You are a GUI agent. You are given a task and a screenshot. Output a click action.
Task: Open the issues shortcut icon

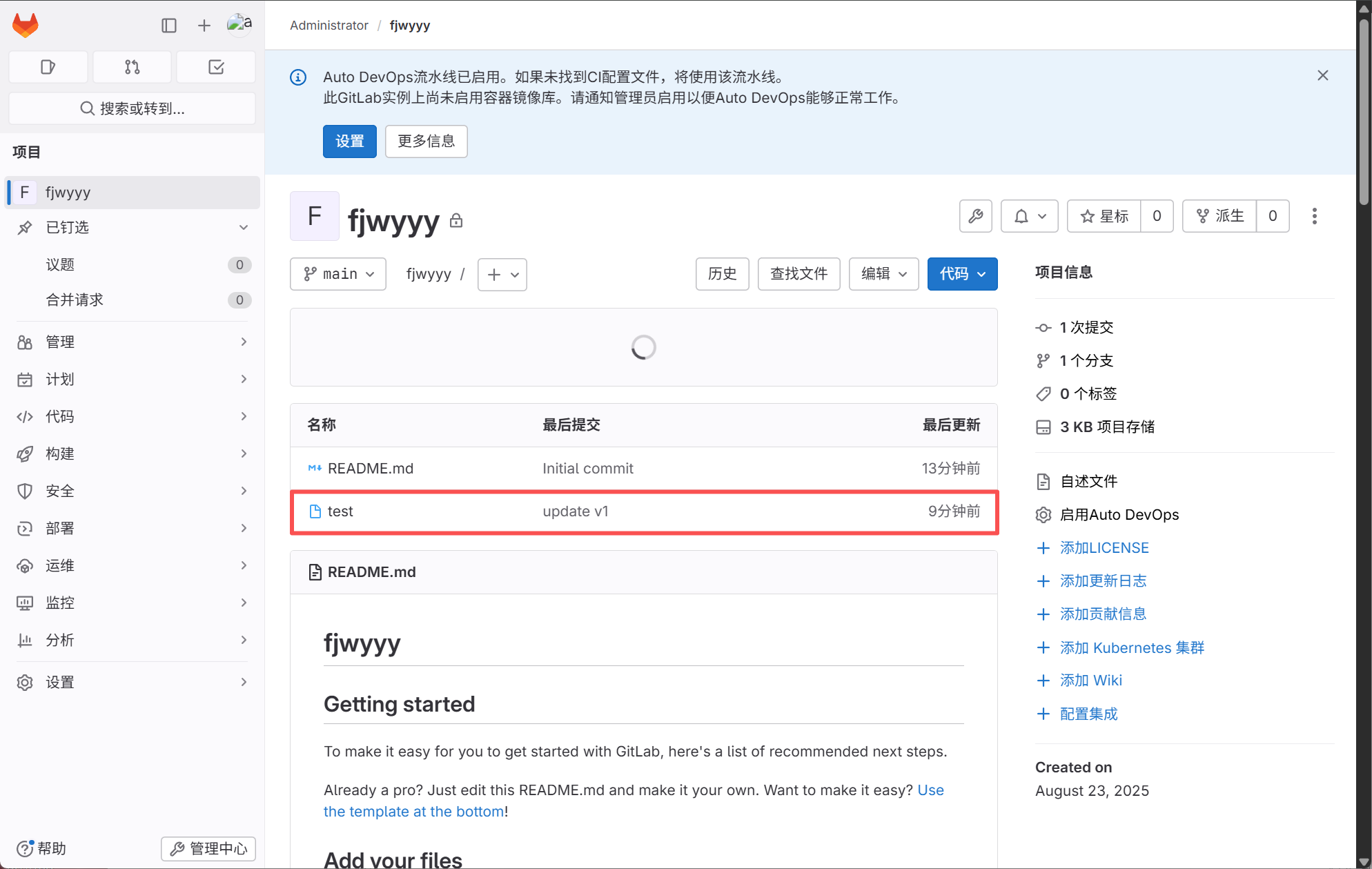tap(48, 67)
